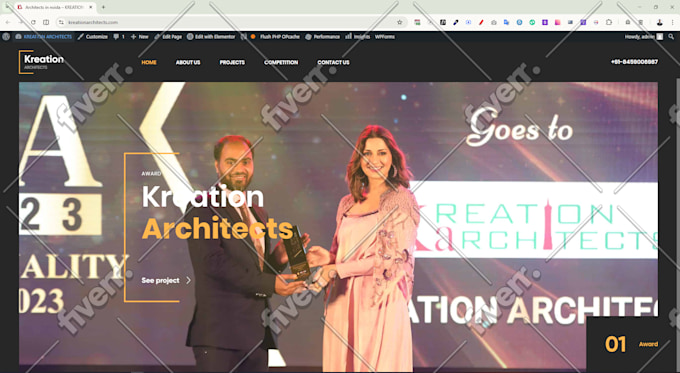This screenshot has width=680, height=373.
Task: Click the color picker eyedropper extension
Action: tap(455, 22)
